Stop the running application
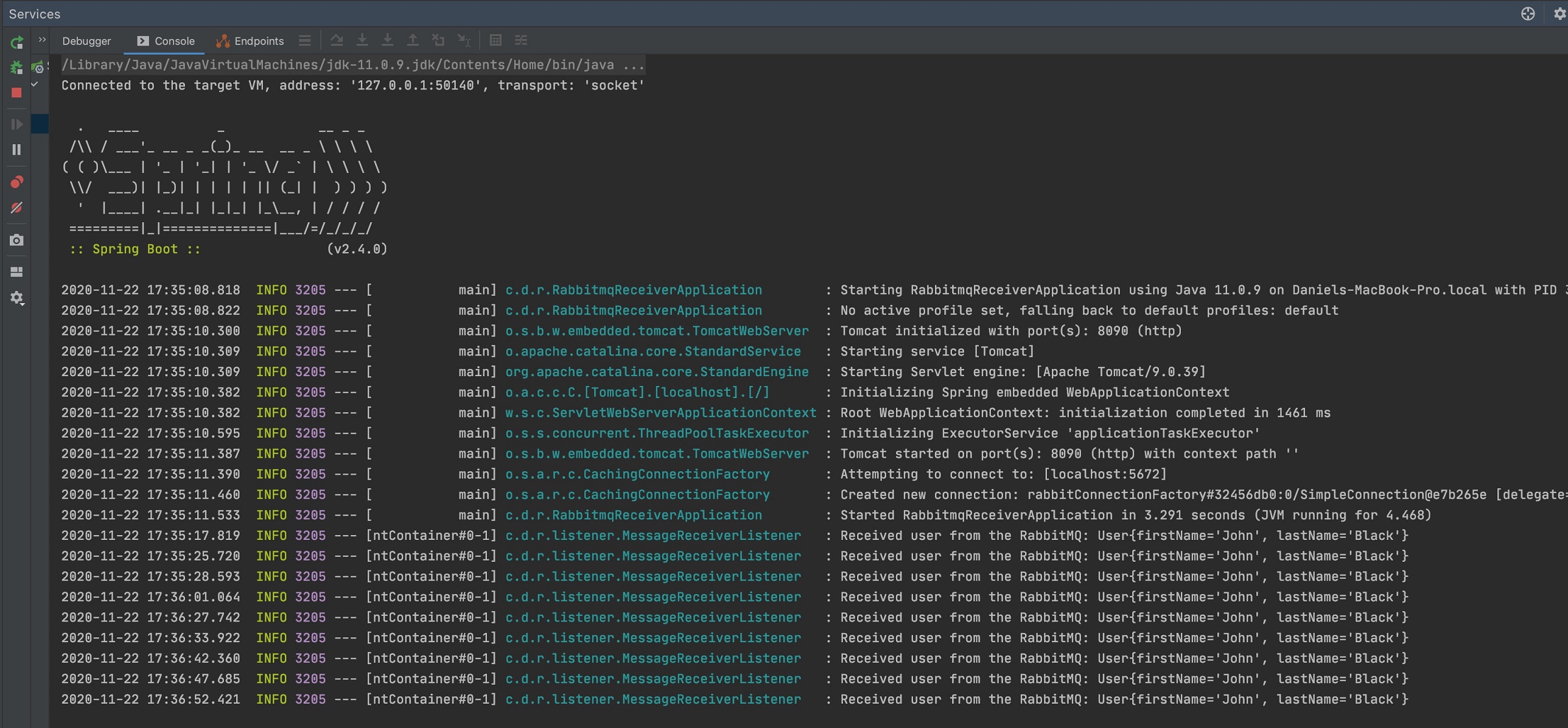The image size is (1568, 728). [16, 93]
